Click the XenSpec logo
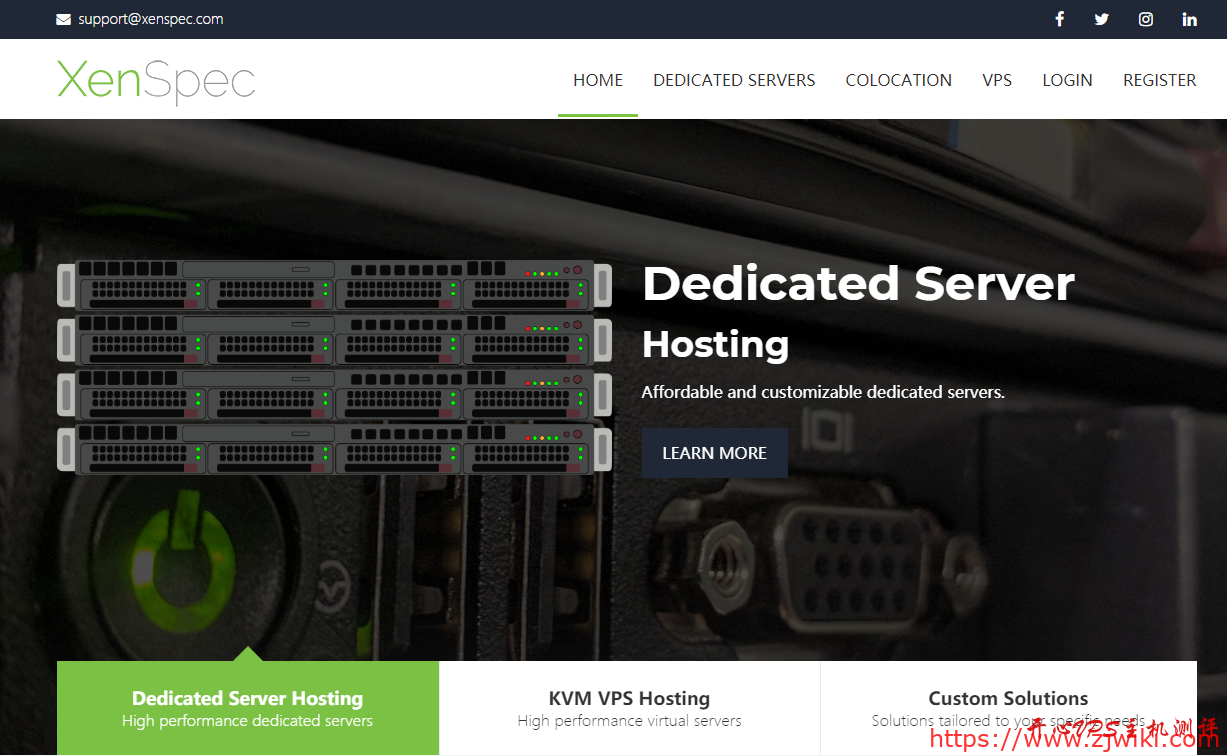 (x=156, y=80)
